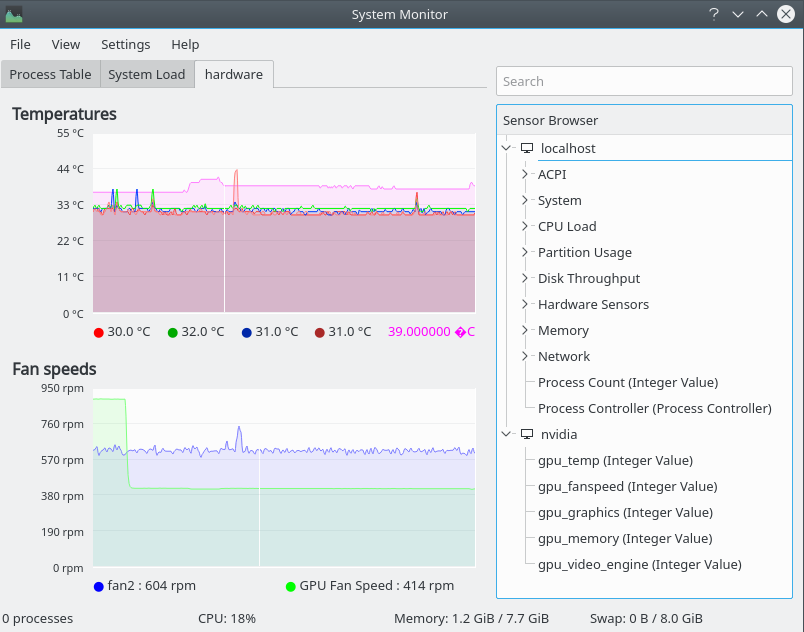804x632 pixels.
Task: Click the blue 31.0 °C legend dot
Action: [x=247, y=333]
